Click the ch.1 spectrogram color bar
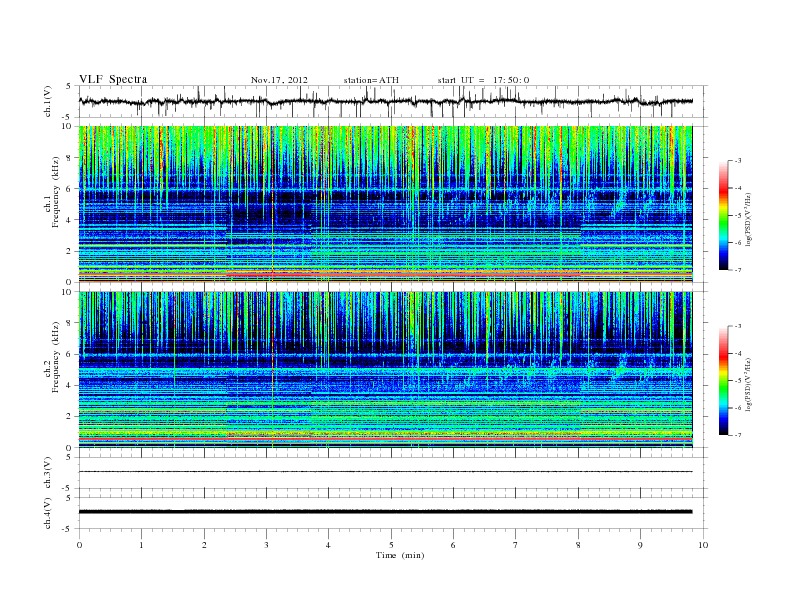 click(723, 216)
